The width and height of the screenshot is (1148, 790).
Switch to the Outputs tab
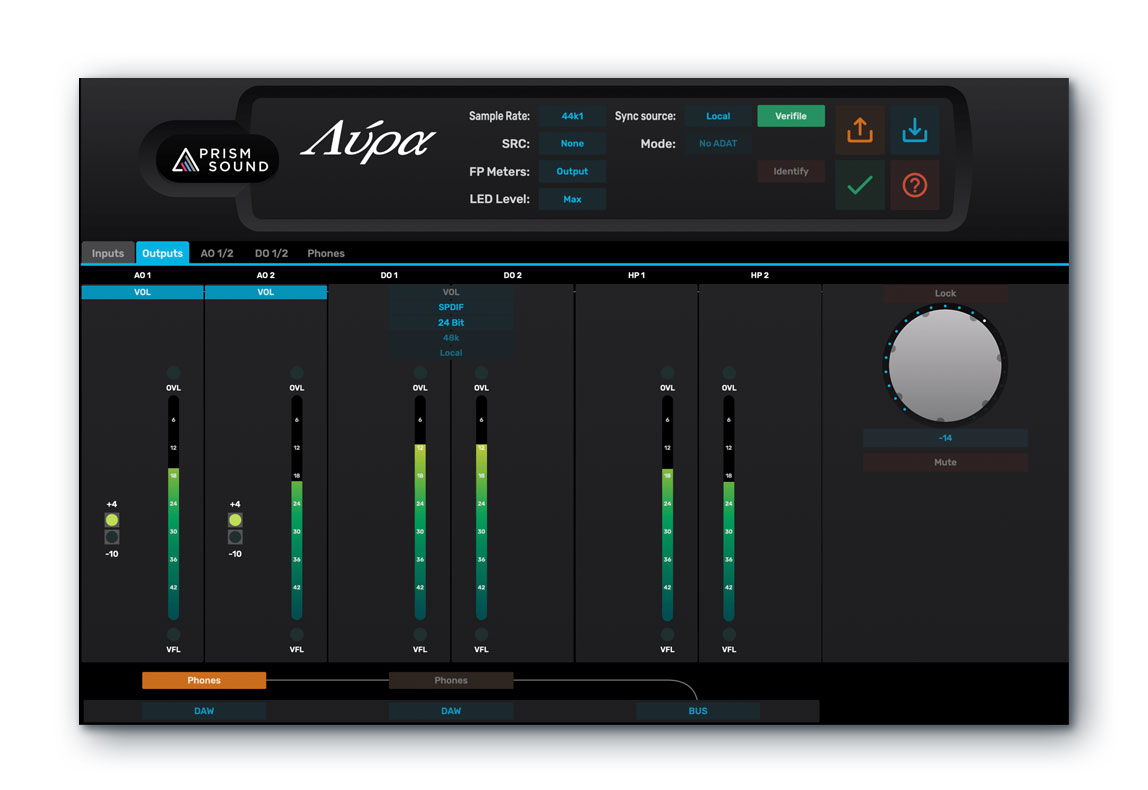(x=163, y=253)
